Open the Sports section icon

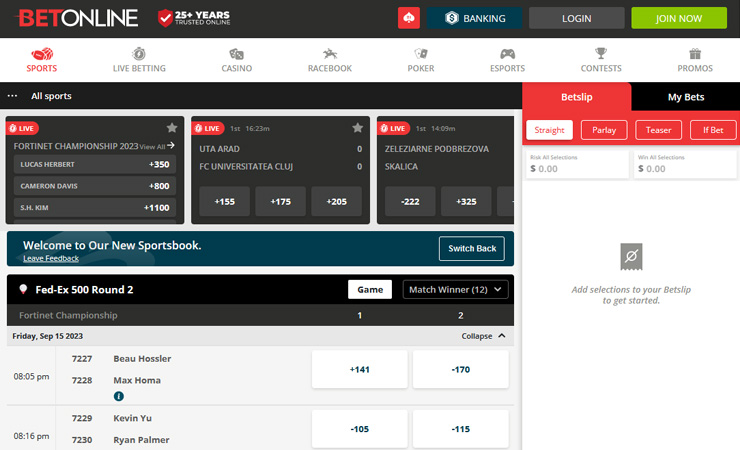pyautogui.click(x=42, y=54)
